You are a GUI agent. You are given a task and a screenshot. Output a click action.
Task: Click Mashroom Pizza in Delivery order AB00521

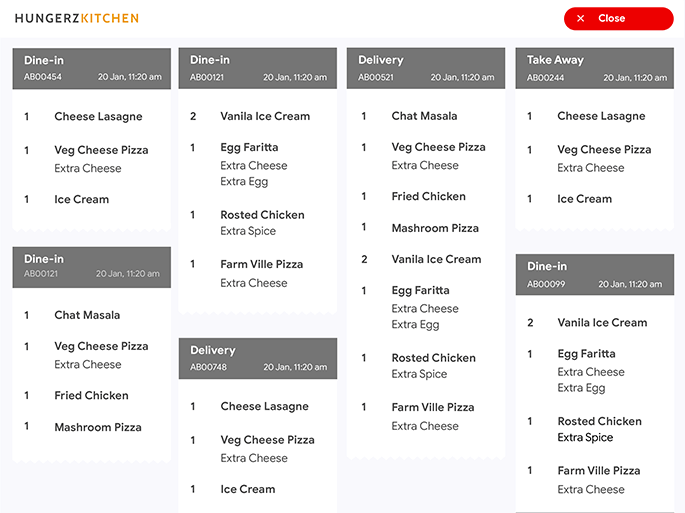coord(435,228)
